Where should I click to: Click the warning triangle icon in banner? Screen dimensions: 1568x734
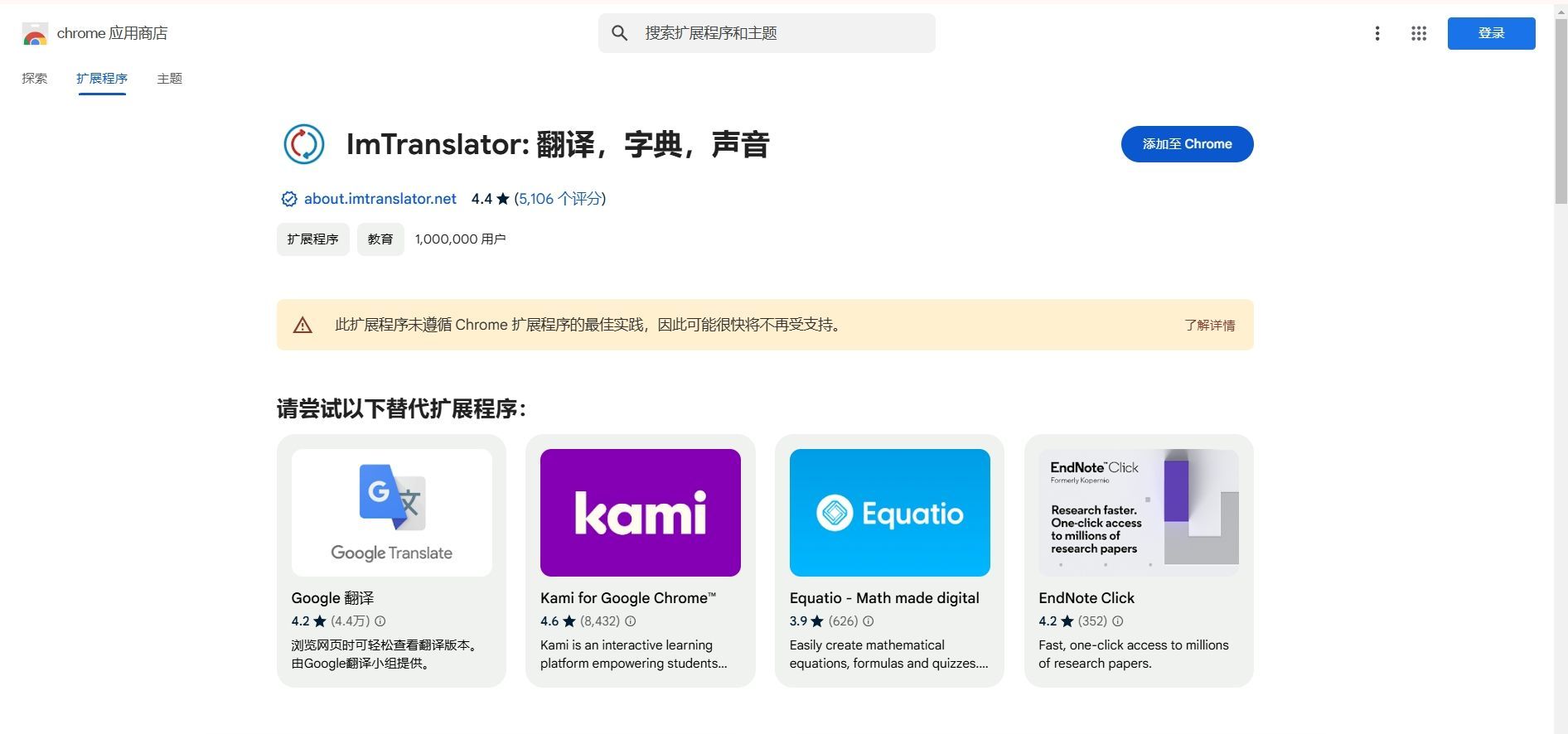click(302, 326)
